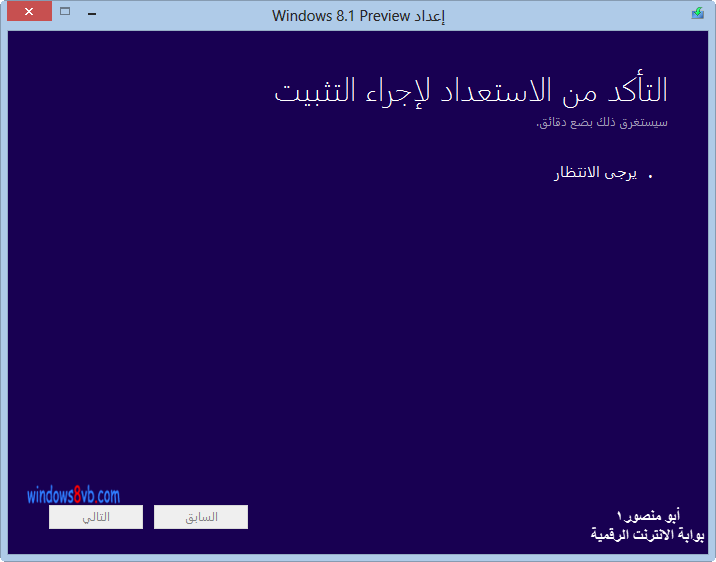716x562 pixels.
Task: Close the Windows 8.1 Preview setup window
Action: click(29, 11)
